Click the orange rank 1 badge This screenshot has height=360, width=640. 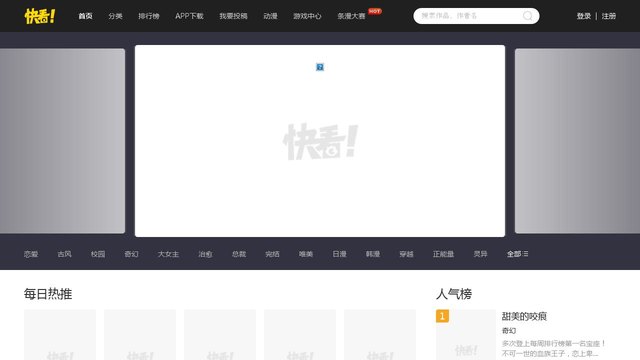(x=442, y=316)
